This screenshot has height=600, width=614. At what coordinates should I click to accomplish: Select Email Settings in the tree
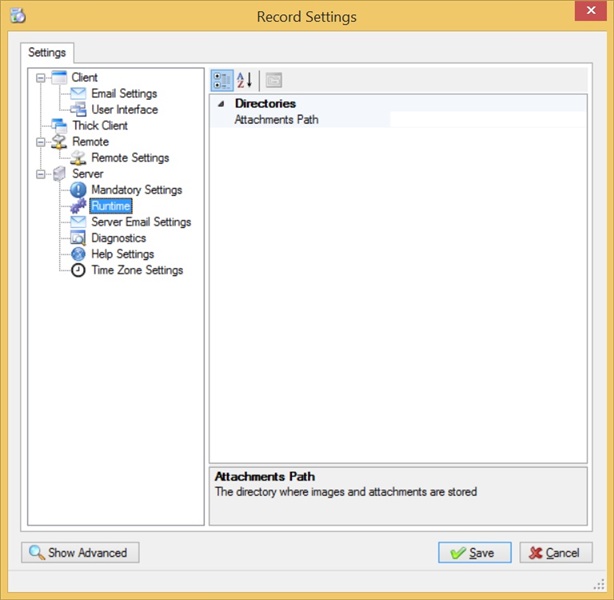(x=124, y=93)
